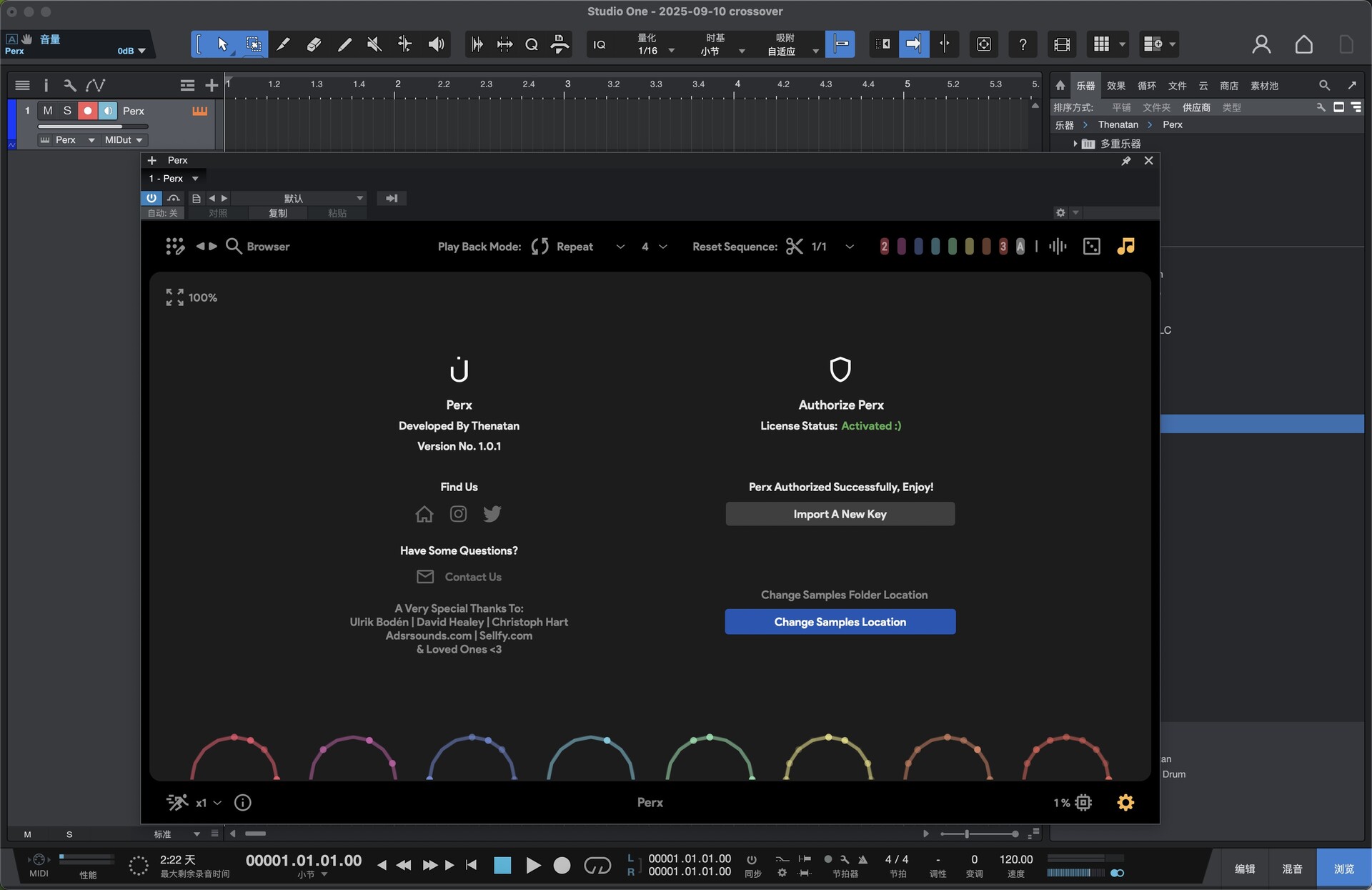The image size is (1372, 890).
Task: Open the video player film icon
Action: point(1062,44)
